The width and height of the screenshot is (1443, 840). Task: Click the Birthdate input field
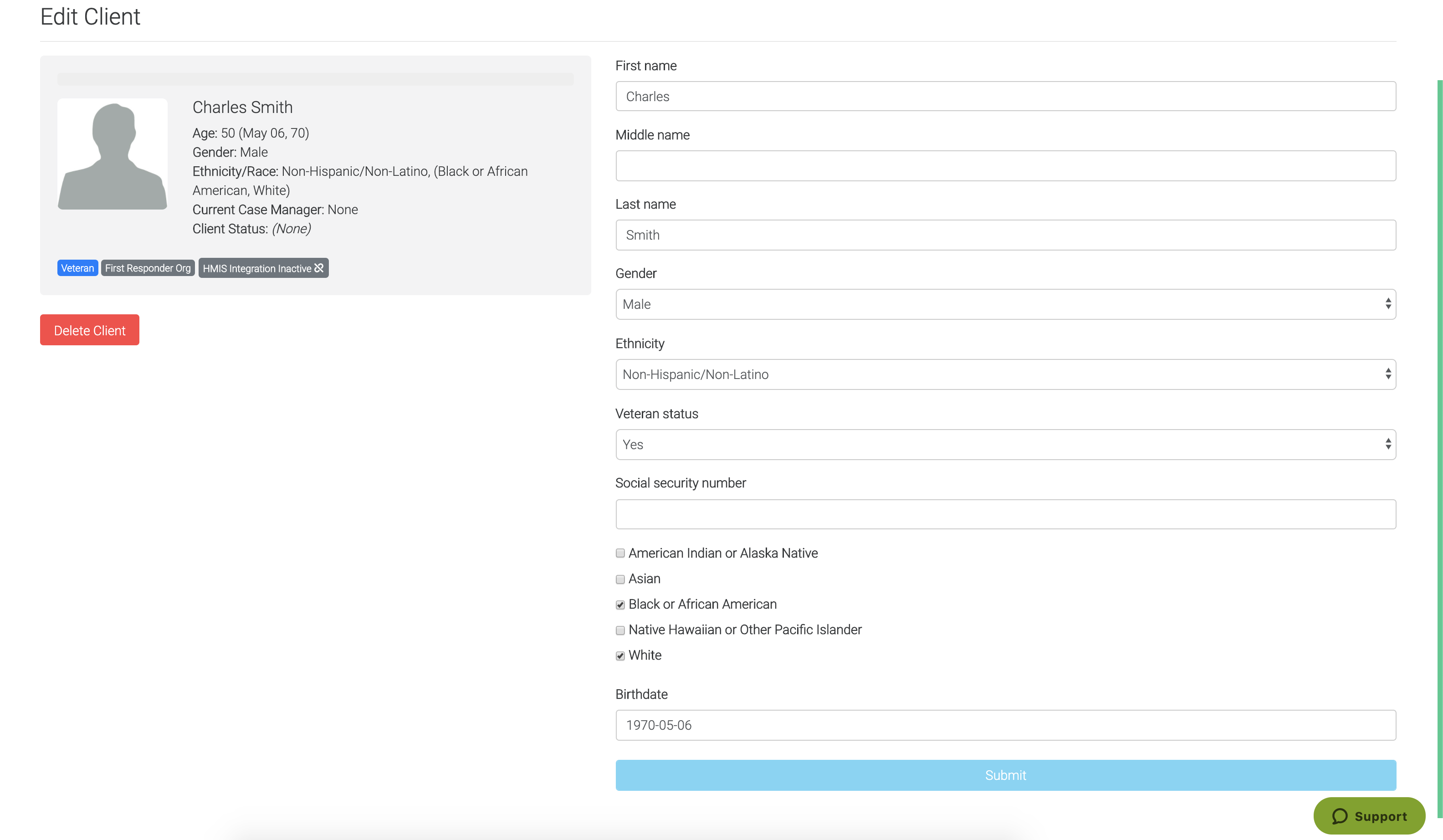[x=1005, y=725]
